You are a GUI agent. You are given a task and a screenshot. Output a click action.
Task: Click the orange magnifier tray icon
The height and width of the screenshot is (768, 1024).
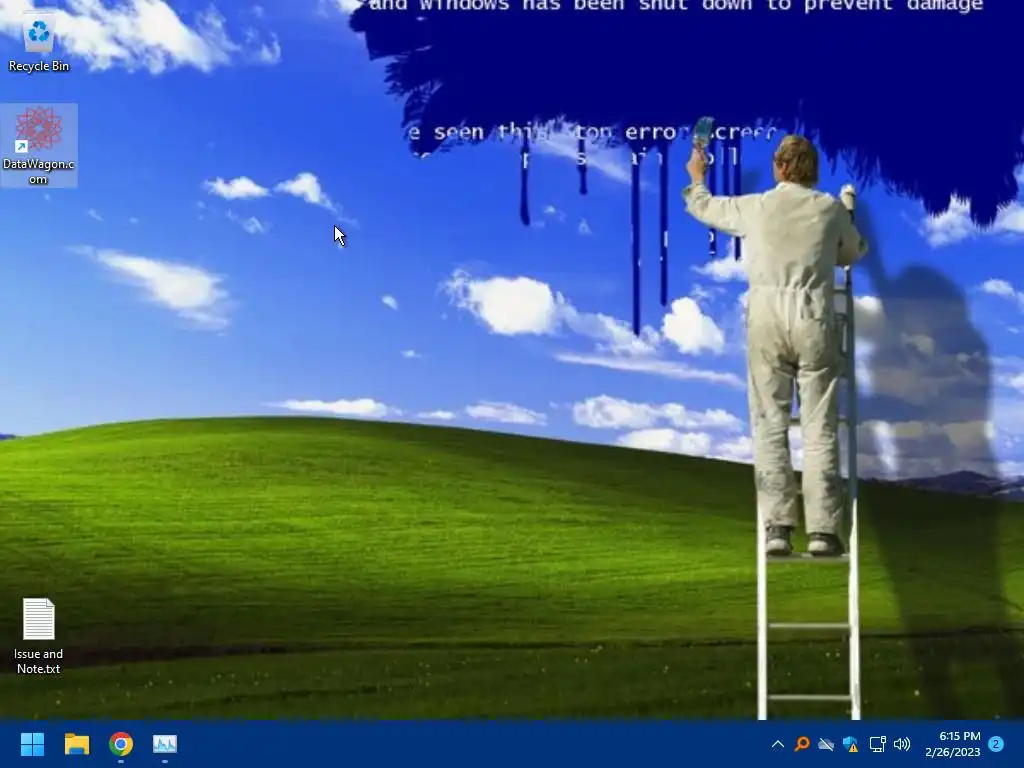(x=802, y=744)
